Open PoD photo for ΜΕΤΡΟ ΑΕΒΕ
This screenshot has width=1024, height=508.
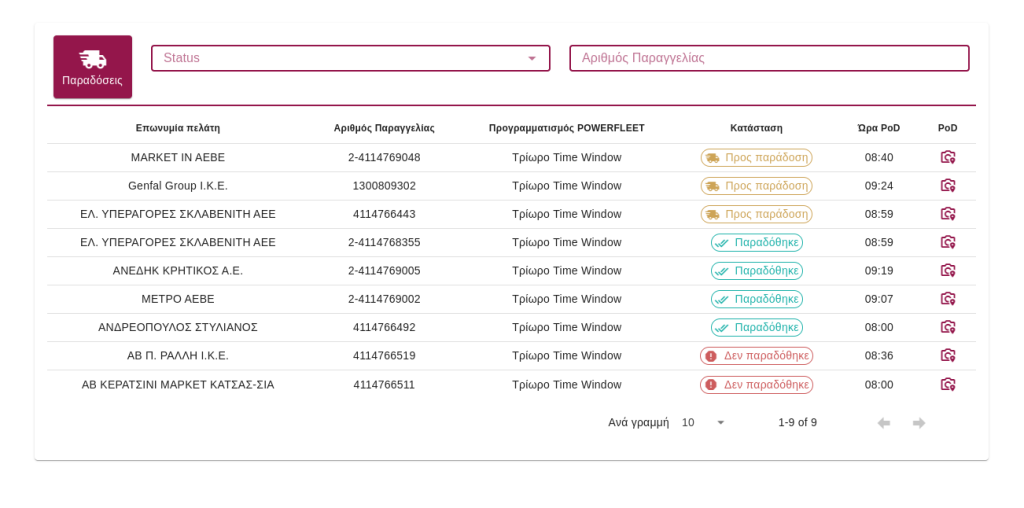click(x=947, y=299)
